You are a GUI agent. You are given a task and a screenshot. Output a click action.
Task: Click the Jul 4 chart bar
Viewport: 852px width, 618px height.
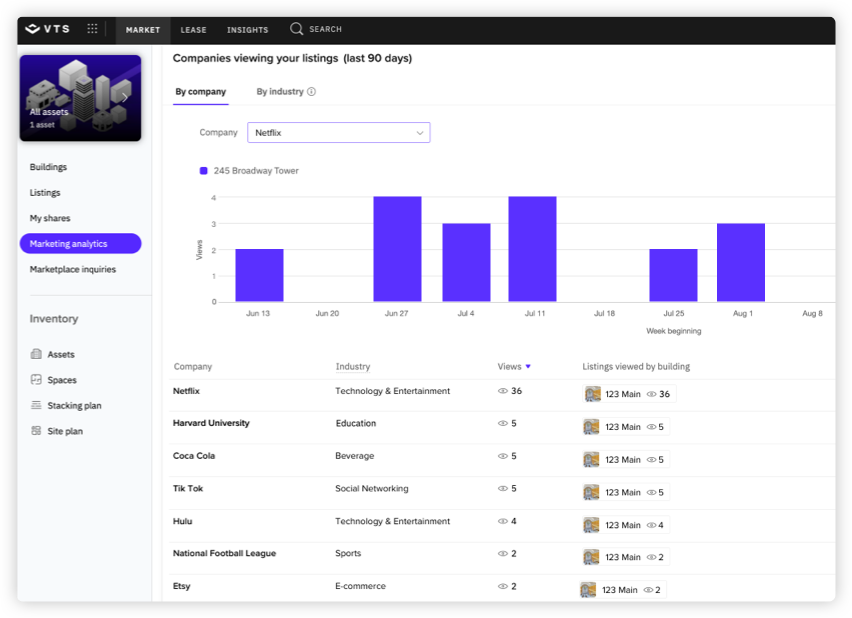pyautogui.click(x=466, y=262)
